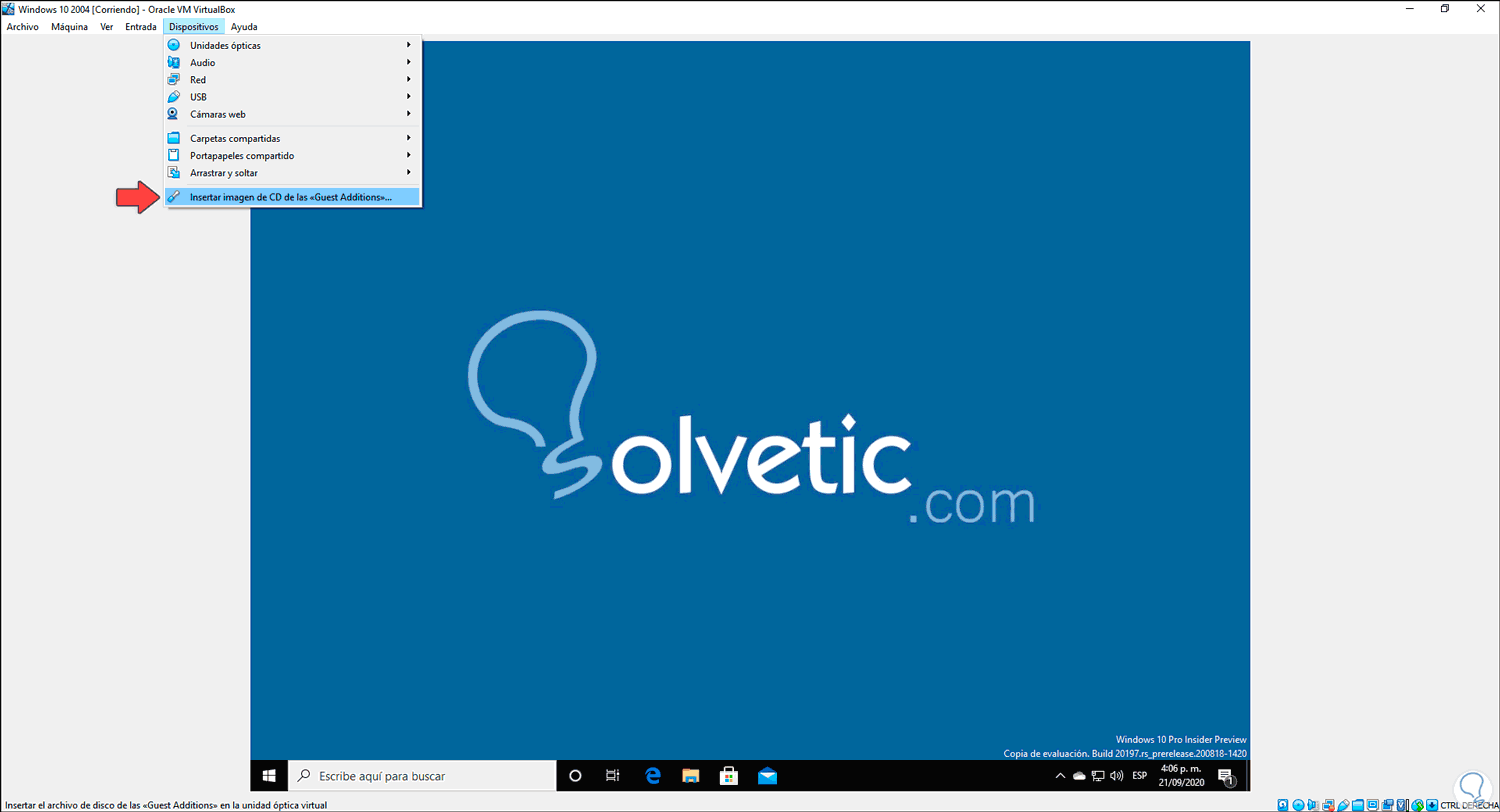Open the Mail app from the guest taskbar

(767, 775)
